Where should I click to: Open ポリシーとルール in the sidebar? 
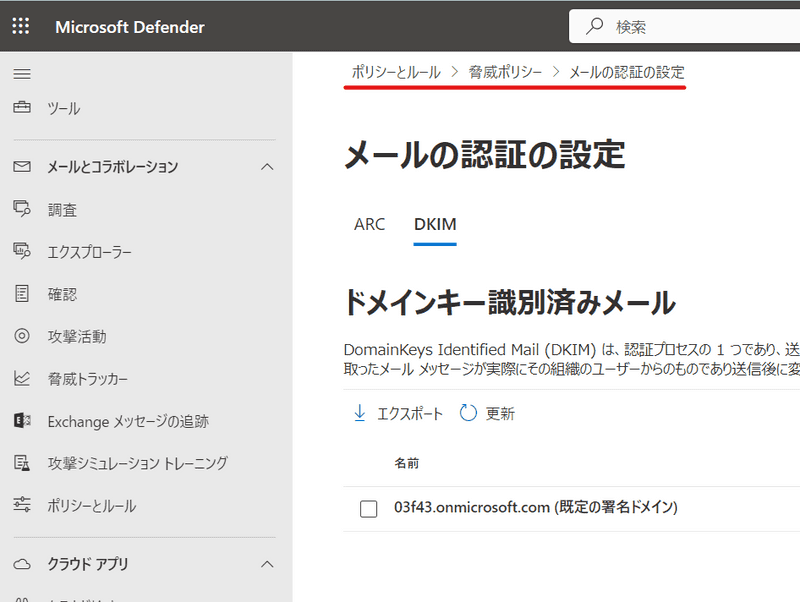tap(91, 506)
